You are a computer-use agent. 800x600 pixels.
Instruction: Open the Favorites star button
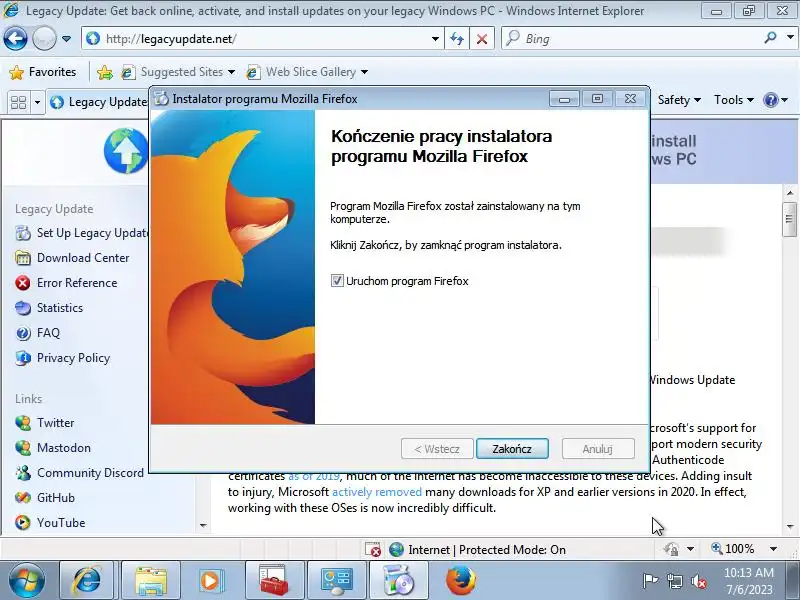[x=43, y=72]
